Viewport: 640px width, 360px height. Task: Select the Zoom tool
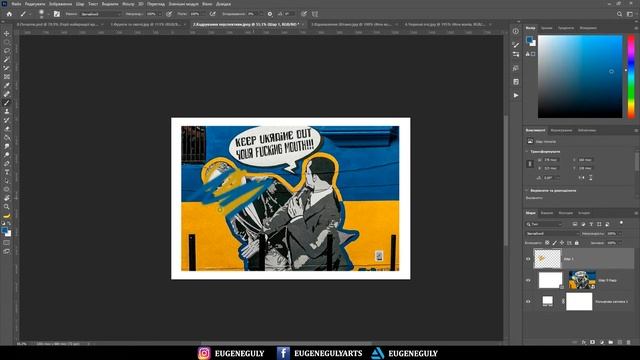tap(7, 207)
